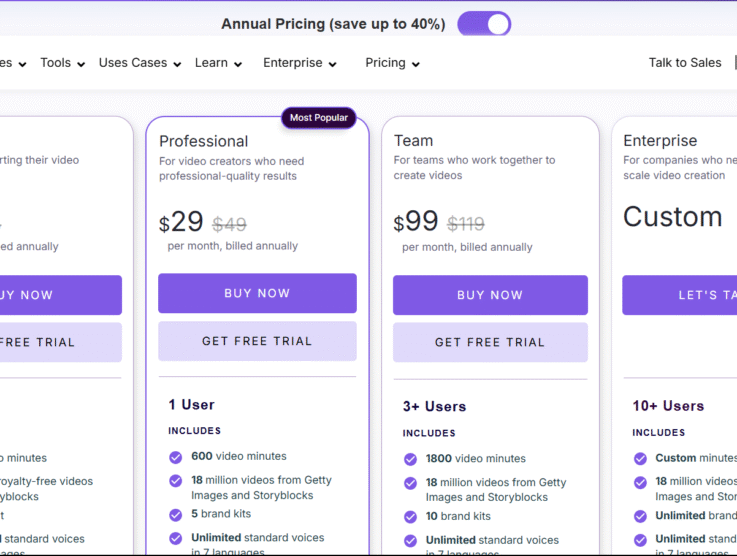
Task: Click Buy Now on Team plan
Action: point(490,295)
